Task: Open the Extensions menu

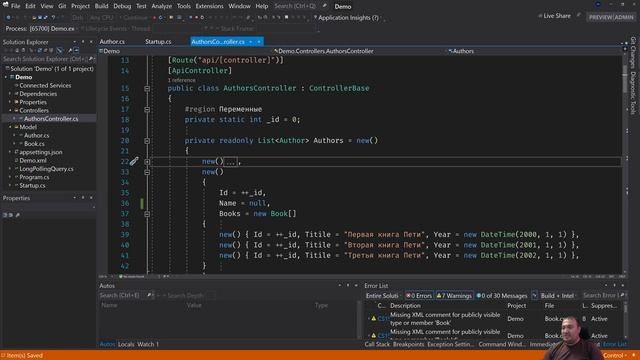Action: pos(209,6)
